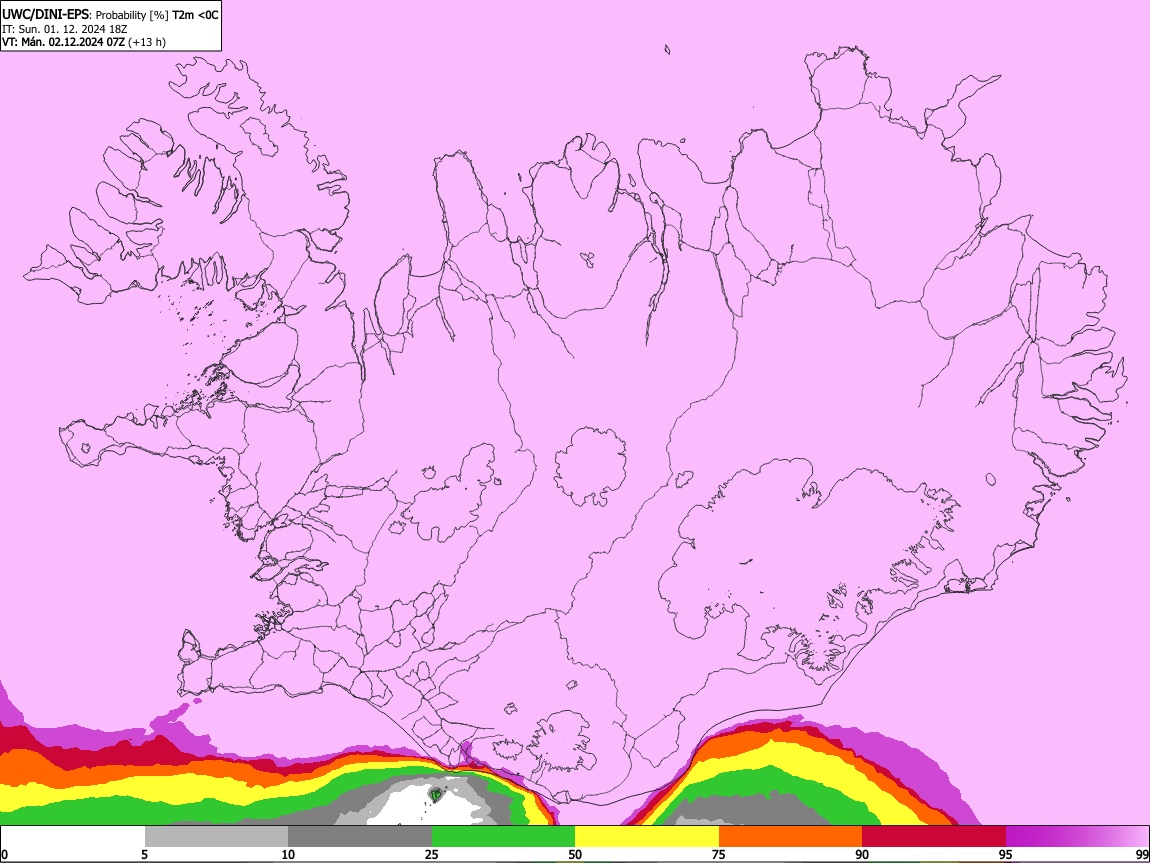Image resolution: width=1150 pixels, height=863 pixels.
Task: Click the 'T2m <0C' parameter label
Action: pos(195,15)
